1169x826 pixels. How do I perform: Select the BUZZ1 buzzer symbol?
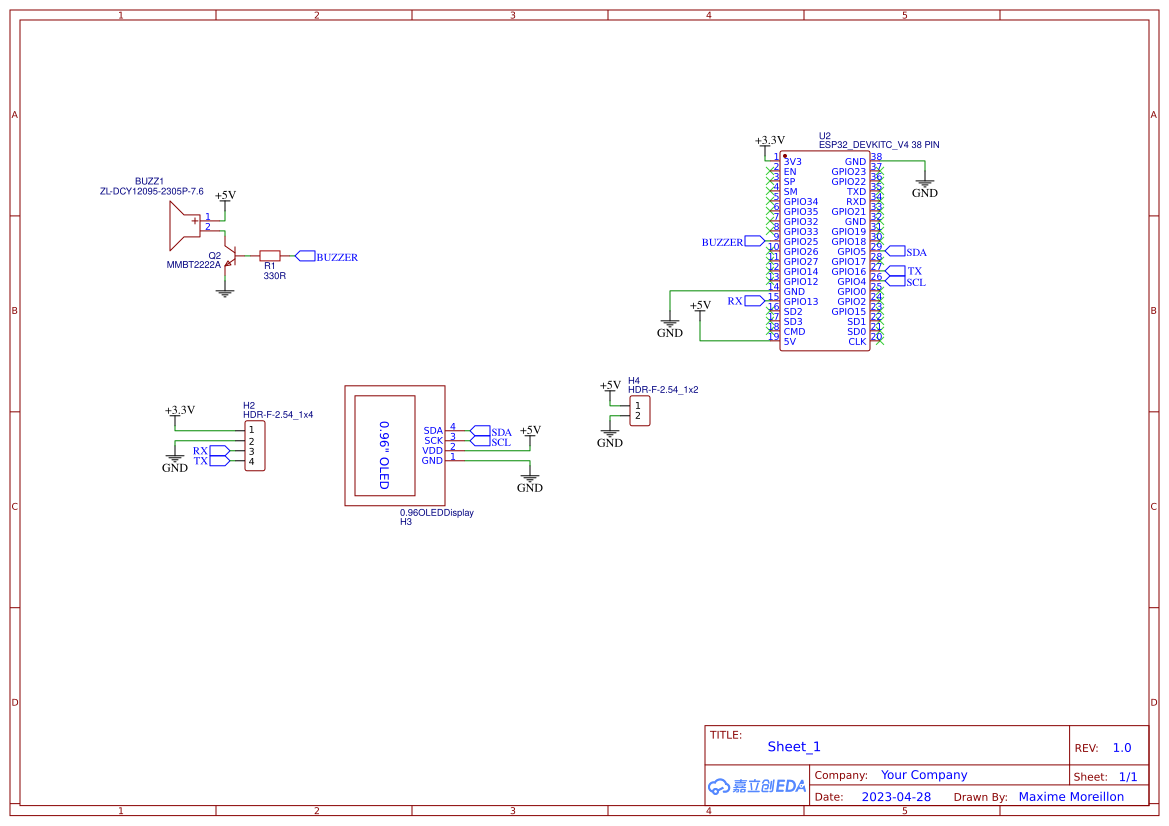pos(186,225)
